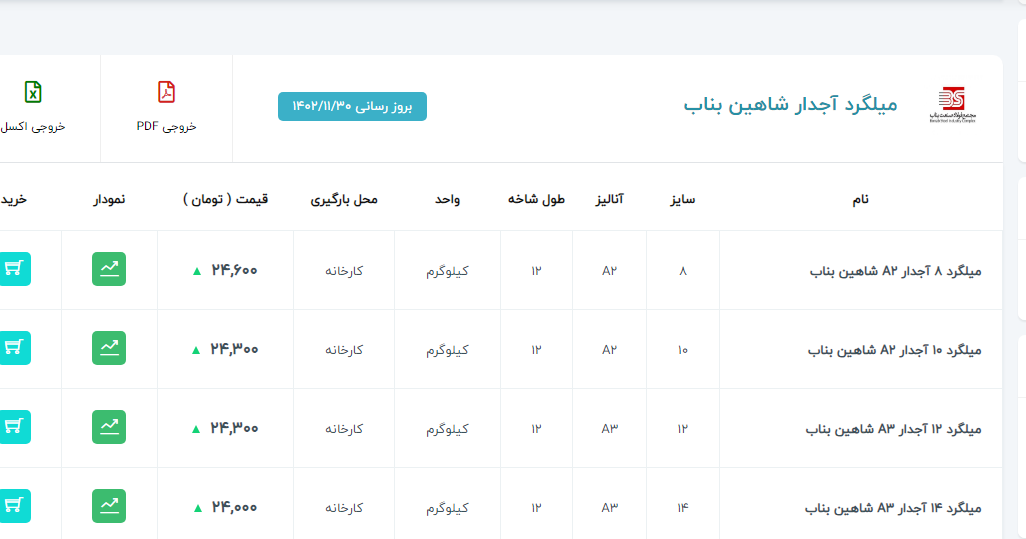Export table via PDF file icon
1026x539 pixels.
[166, 93]
